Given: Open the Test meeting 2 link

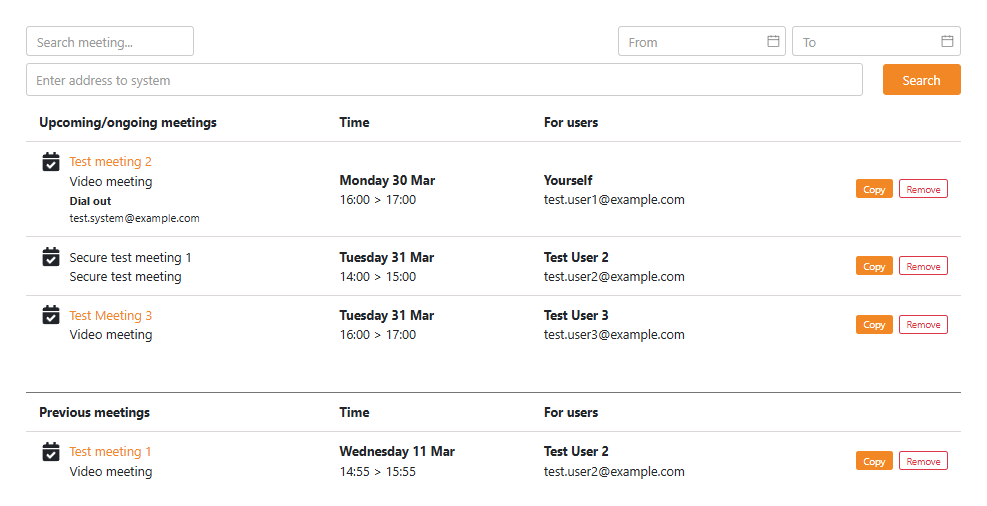Looking at the screenshot, I should 110,162.
